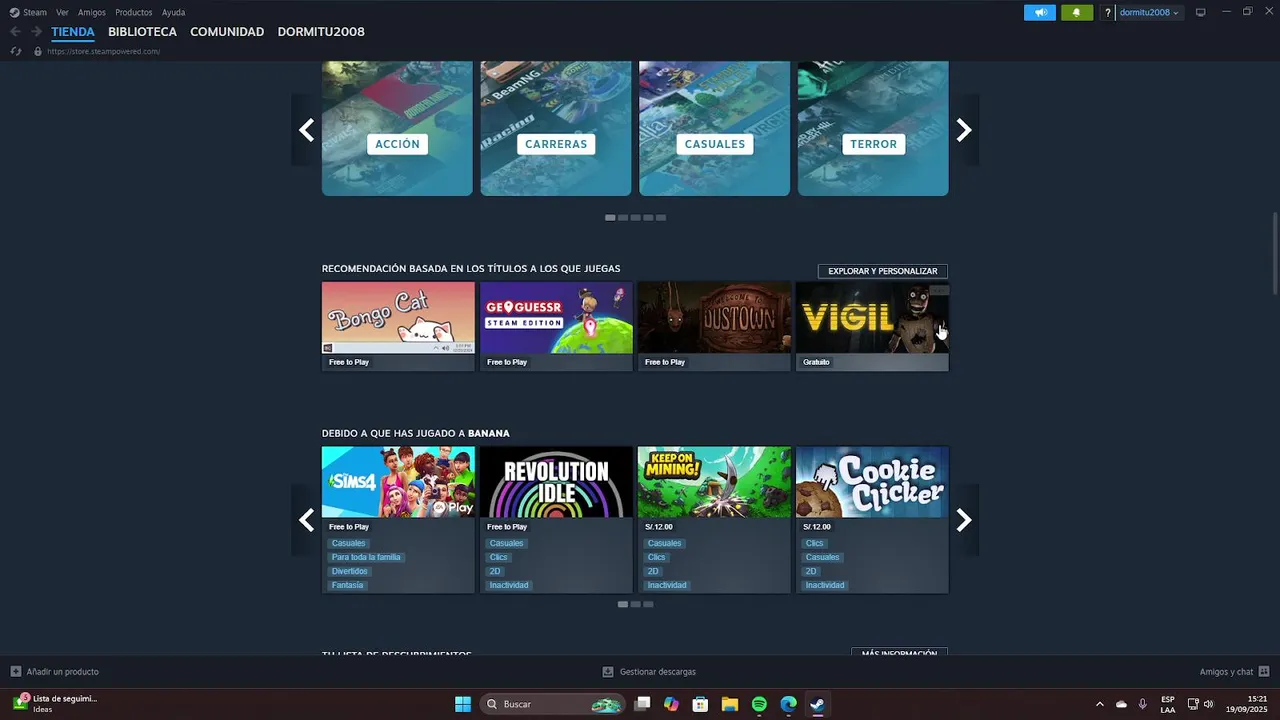The width and height of the screenshot is (1280, 720).
Task: Open notifications bell icon
Action: [1077, 12]
